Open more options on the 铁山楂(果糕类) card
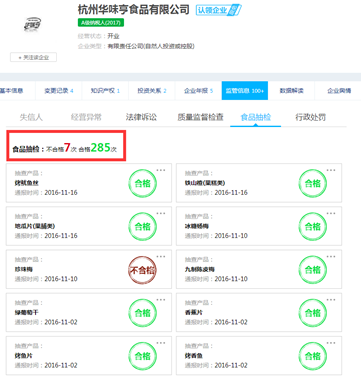361x381 pixels. (331, 170)
